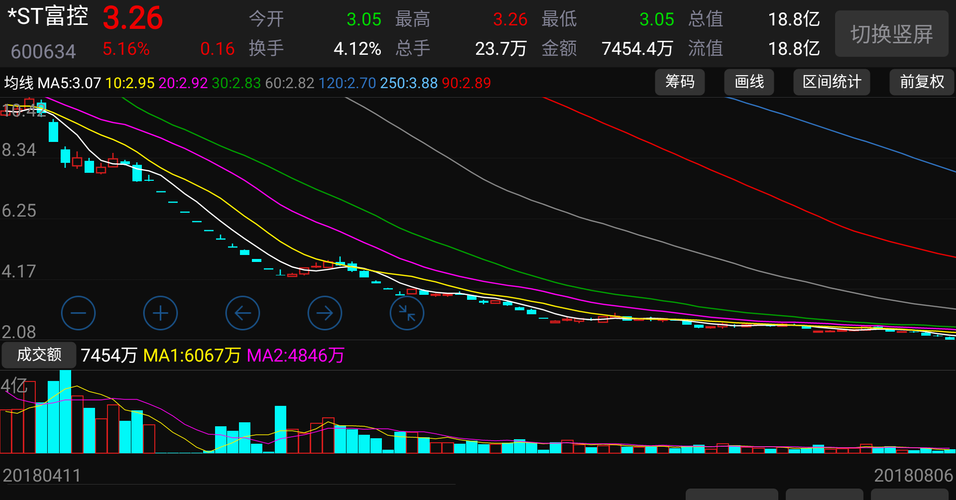The width and height of the screenshot is (956, 500).
Task: Tap percent change 5.16%
Action: pos(126,49)
